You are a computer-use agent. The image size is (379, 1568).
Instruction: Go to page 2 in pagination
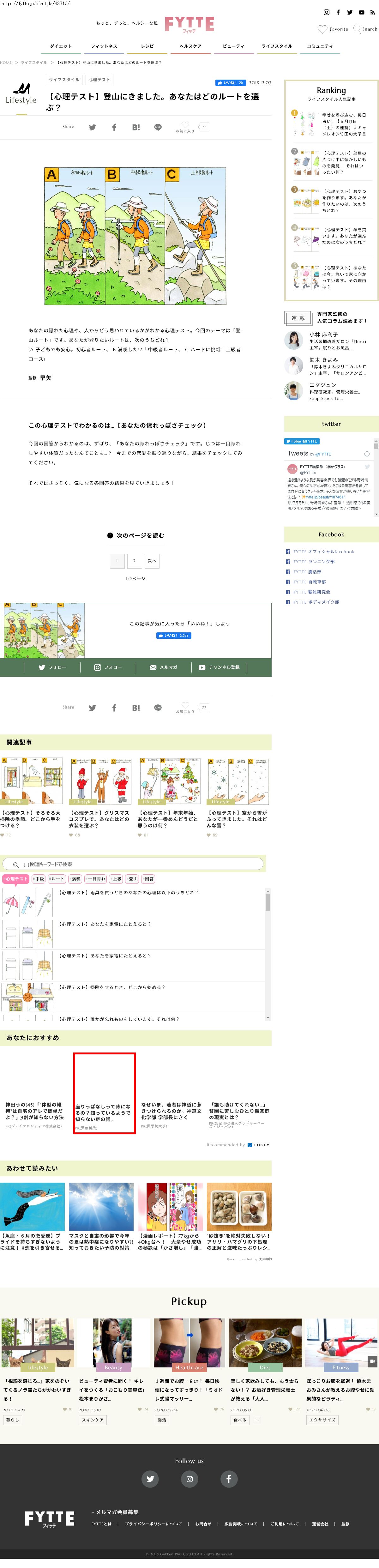135,561
